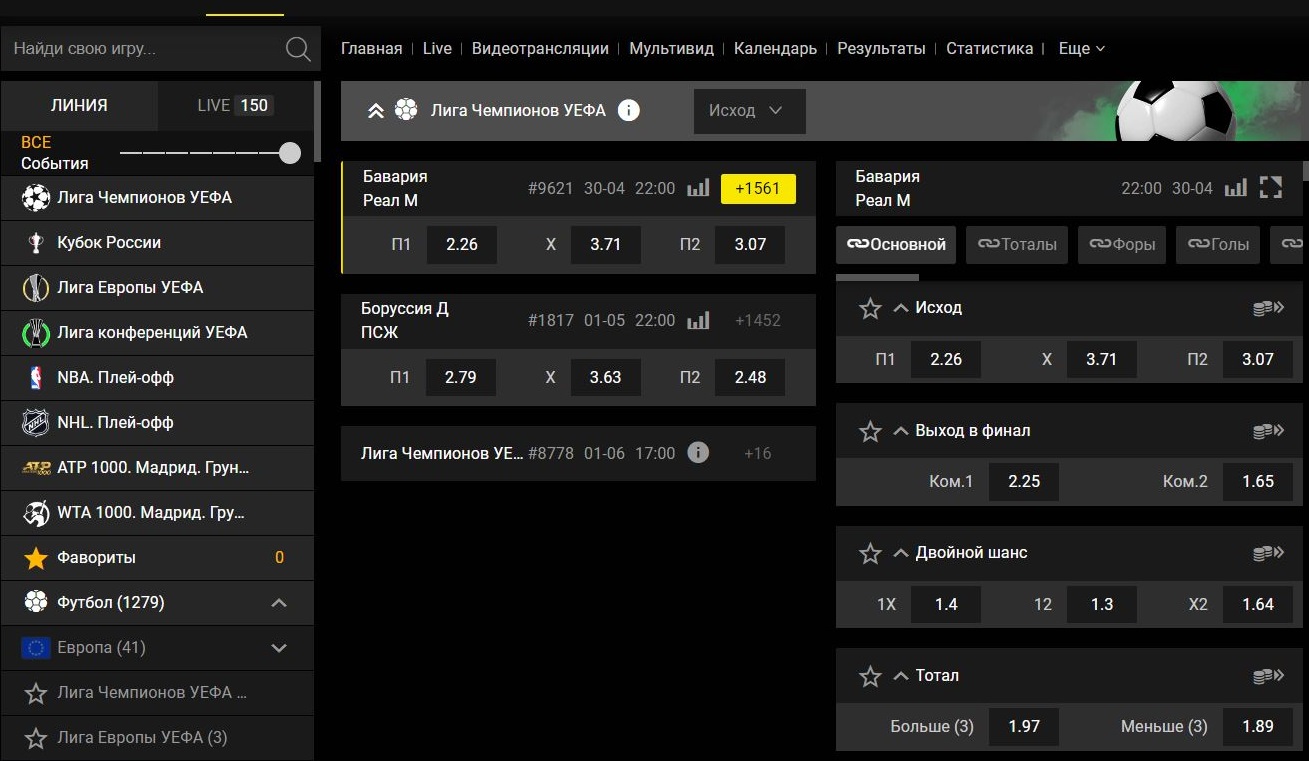This screenshot has height=761, width=1309.
Task: Select Форы market tab
Action: pos(1122,244)
